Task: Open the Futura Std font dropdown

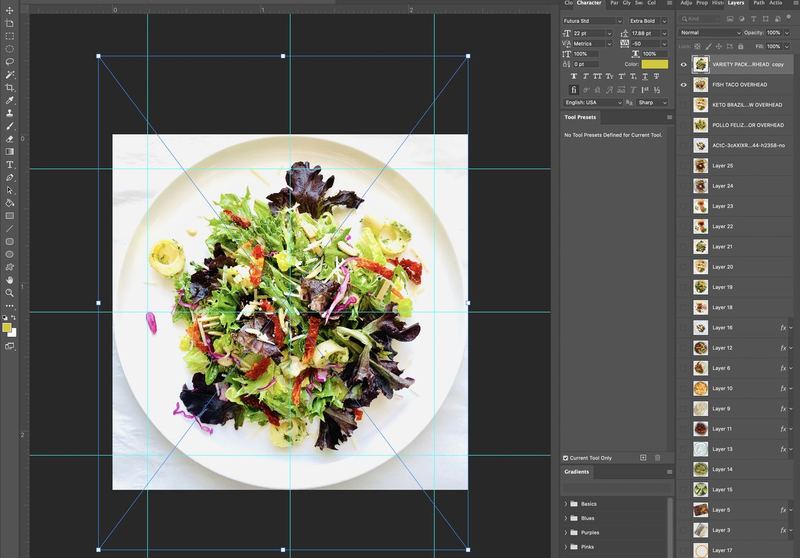Action: point(592,21)
